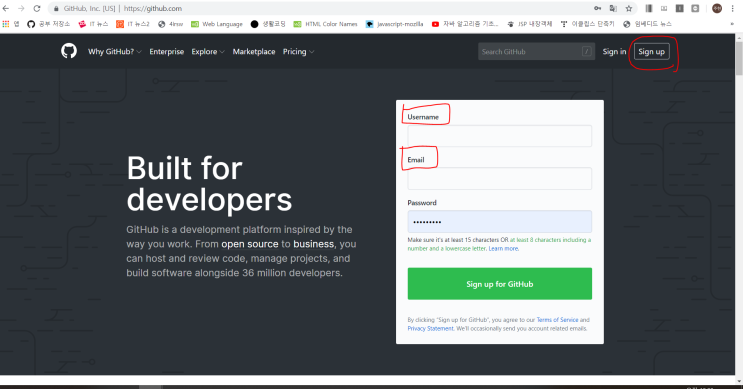
Task: Open the Terms of Service link
Action: point(557,320)
